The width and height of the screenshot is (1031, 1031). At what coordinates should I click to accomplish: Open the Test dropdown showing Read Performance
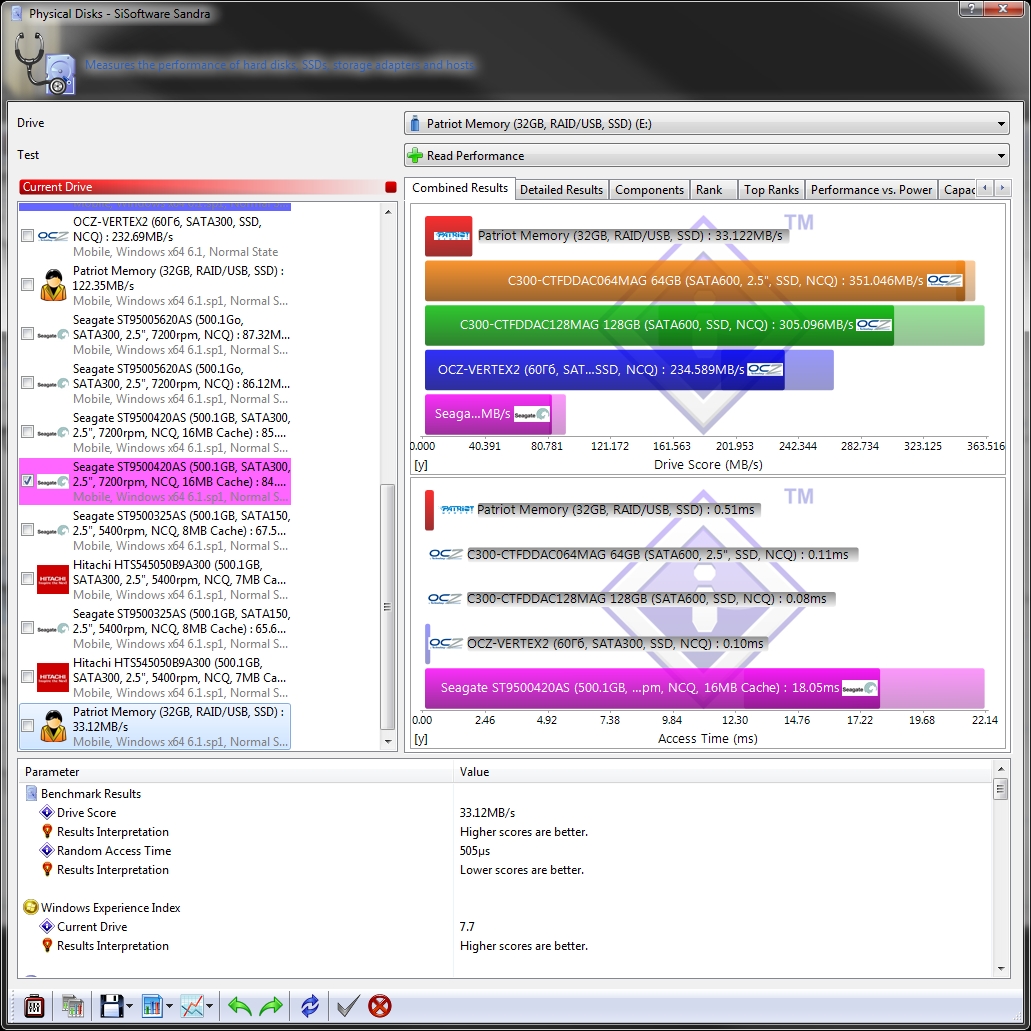(707, 156)
